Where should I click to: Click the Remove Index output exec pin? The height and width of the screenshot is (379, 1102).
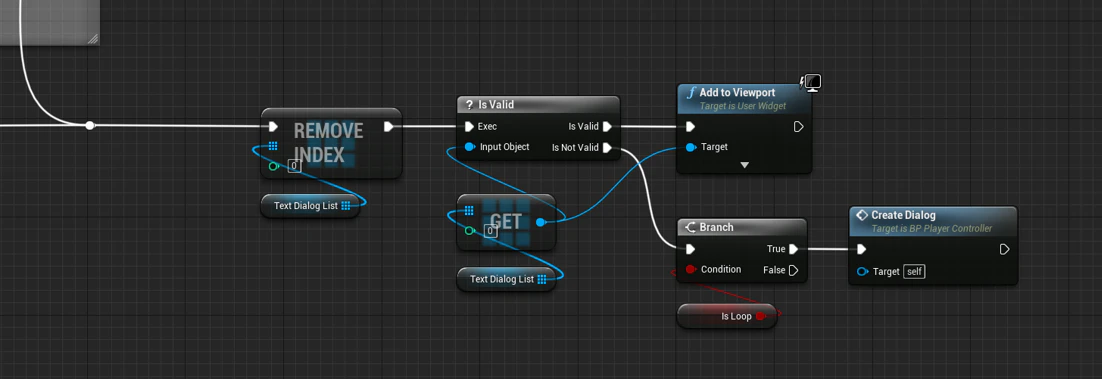[x=389, y=127]
